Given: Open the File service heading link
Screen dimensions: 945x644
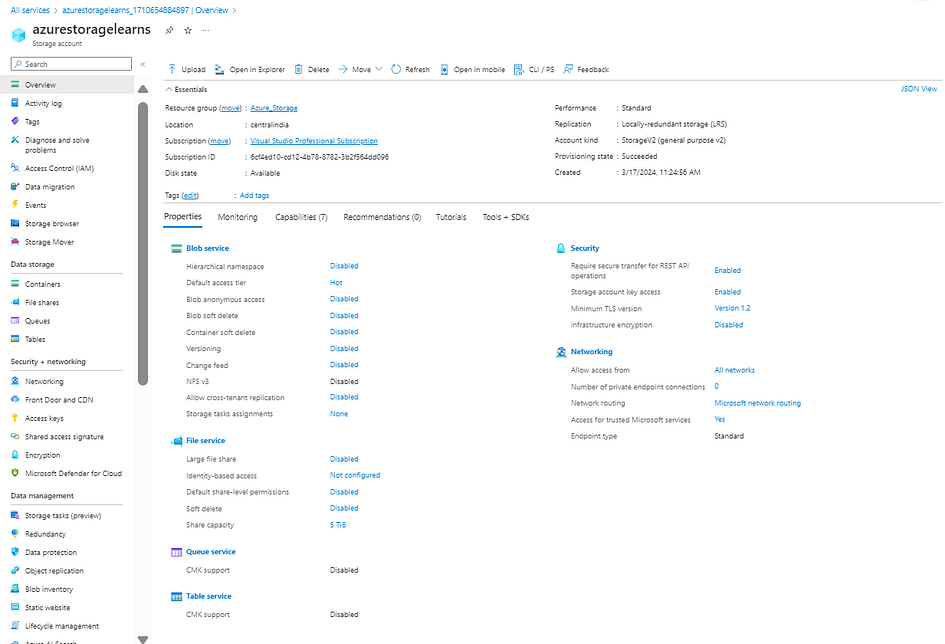Looking at the screenshot, I should pyautogui.click(x=206, y=440).
